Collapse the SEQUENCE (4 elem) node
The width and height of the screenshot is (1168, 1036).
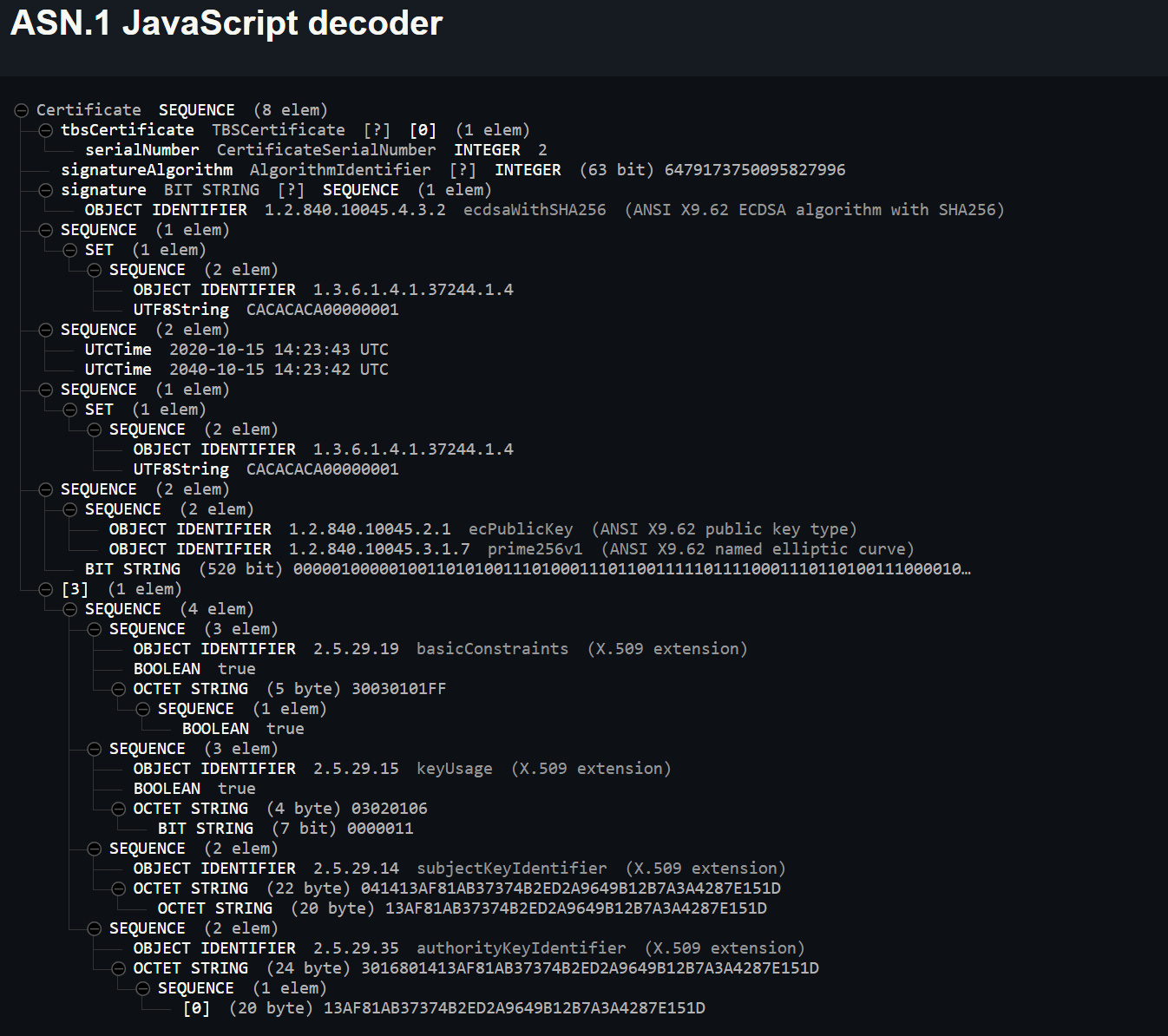[70, 609]
